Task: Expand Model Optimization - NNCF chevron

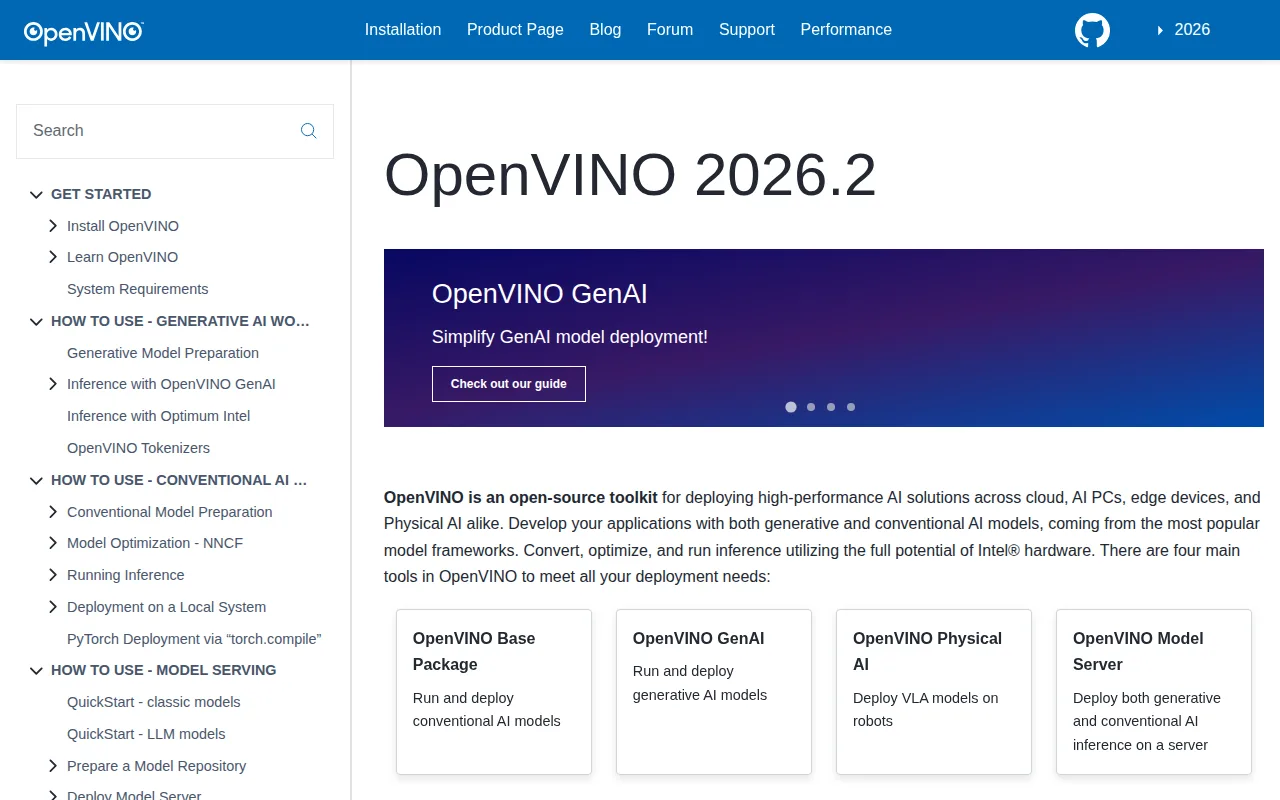Action: coord(53,543)
